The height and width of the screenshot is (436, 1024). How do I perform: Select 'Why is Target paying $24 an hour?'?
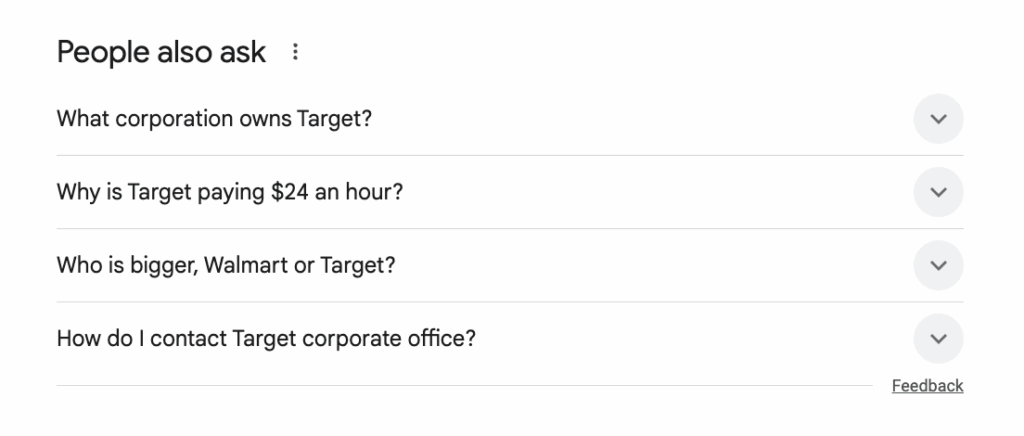230,192
